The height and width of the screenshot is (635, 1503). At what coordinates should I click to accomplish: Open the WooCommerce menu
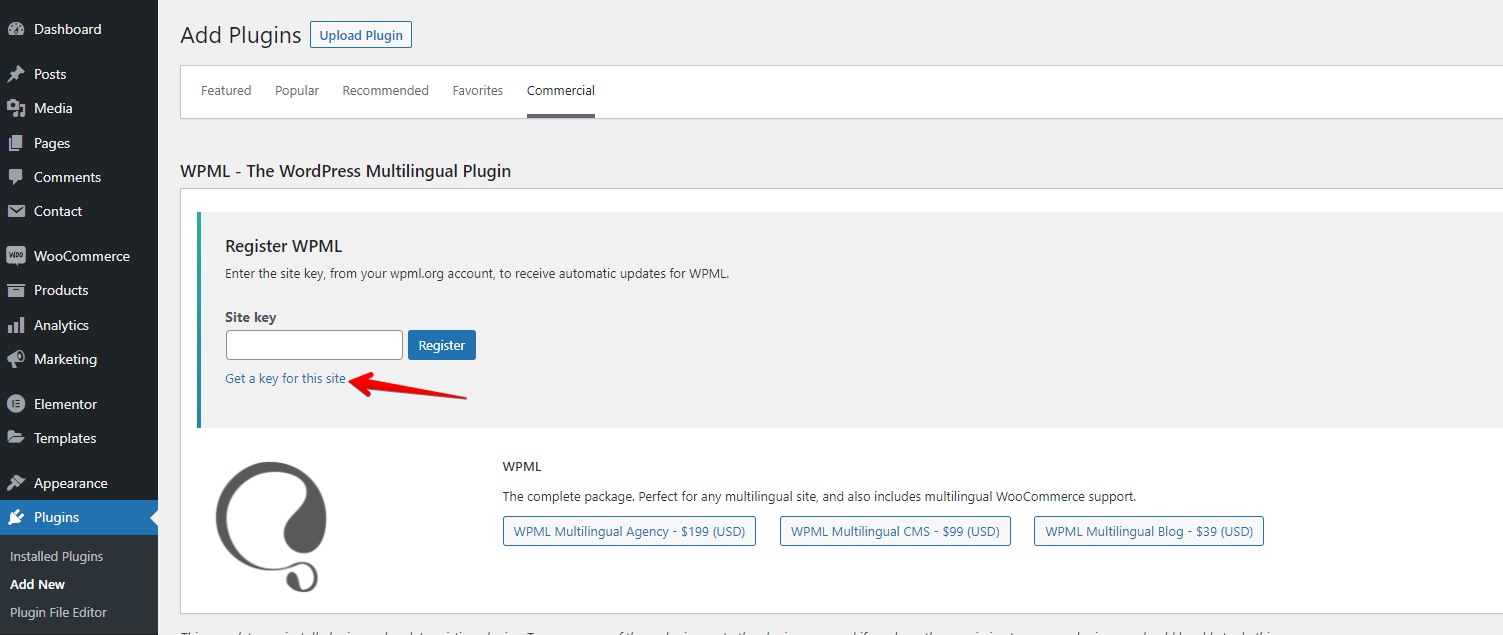[79, 256]
